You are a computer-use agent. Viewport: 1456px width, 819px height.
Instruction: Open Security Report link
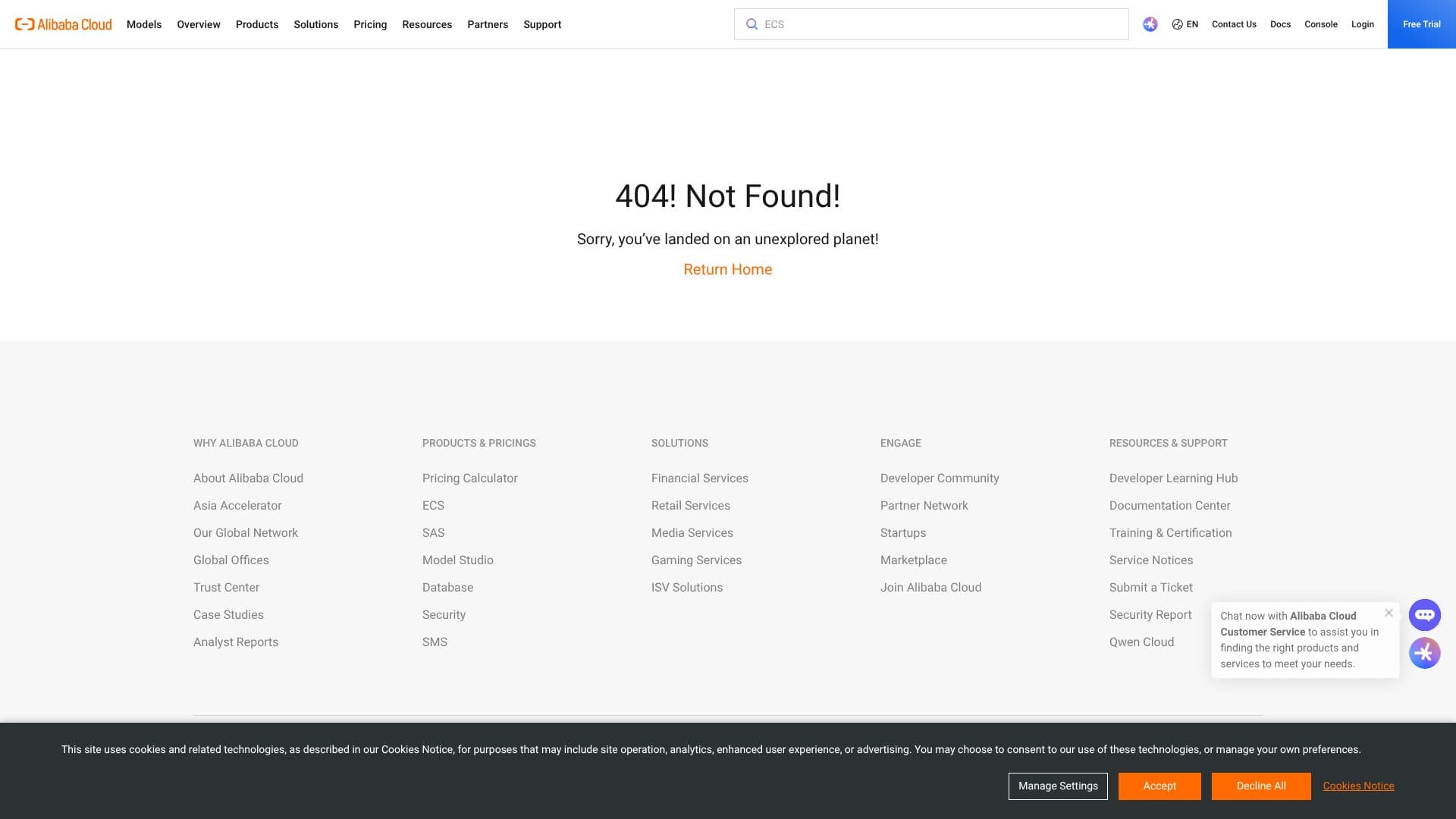(1150, 615)
